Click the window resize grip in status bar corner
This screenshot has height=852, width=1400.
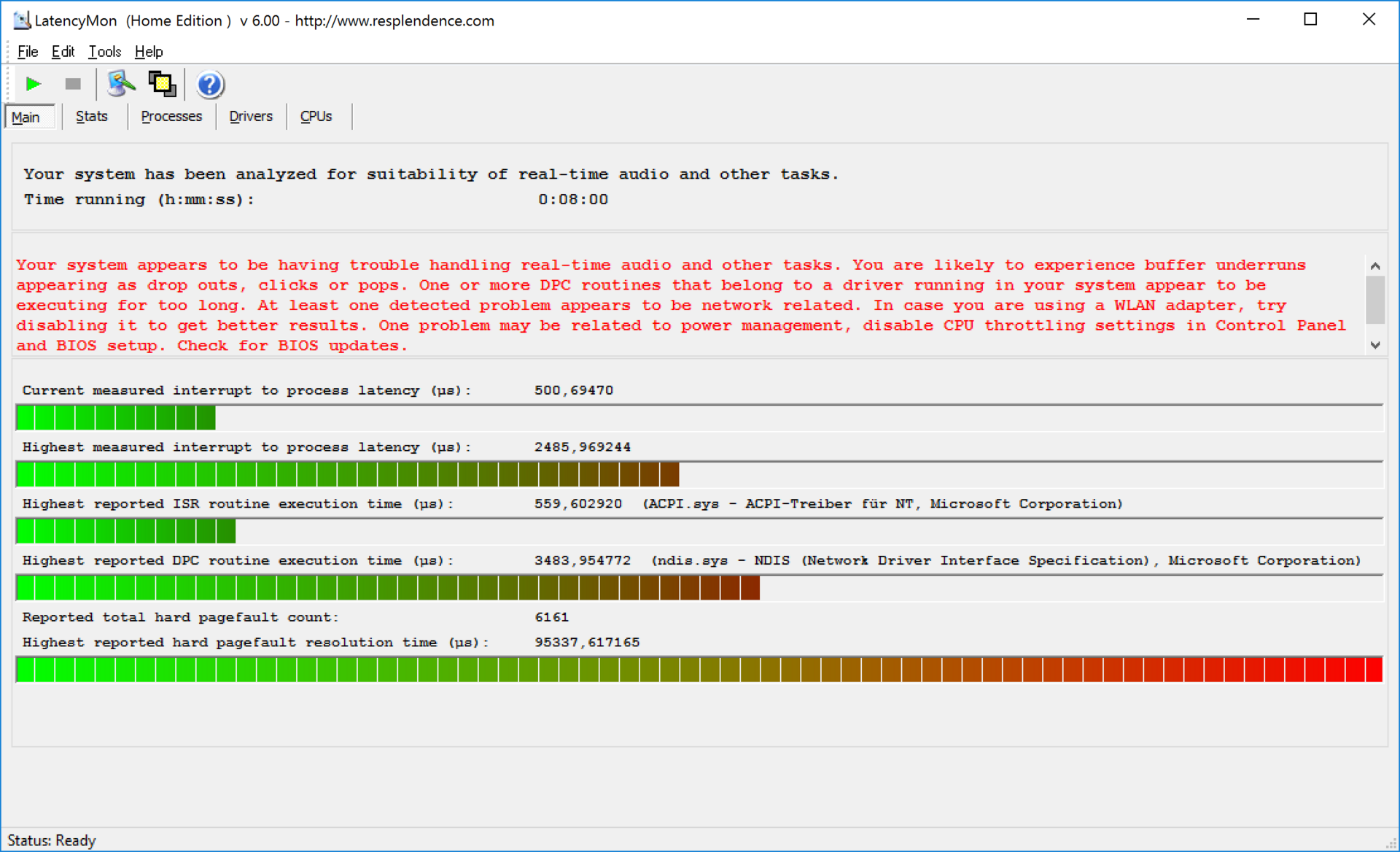point(1391,843)
